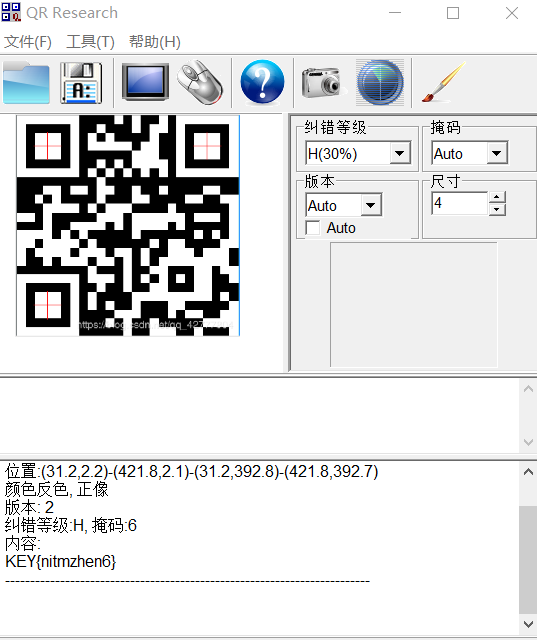Image resolution: width=537 pixels, height=640 pixels.
Task: Close the QR Research window
Action: 512,13
